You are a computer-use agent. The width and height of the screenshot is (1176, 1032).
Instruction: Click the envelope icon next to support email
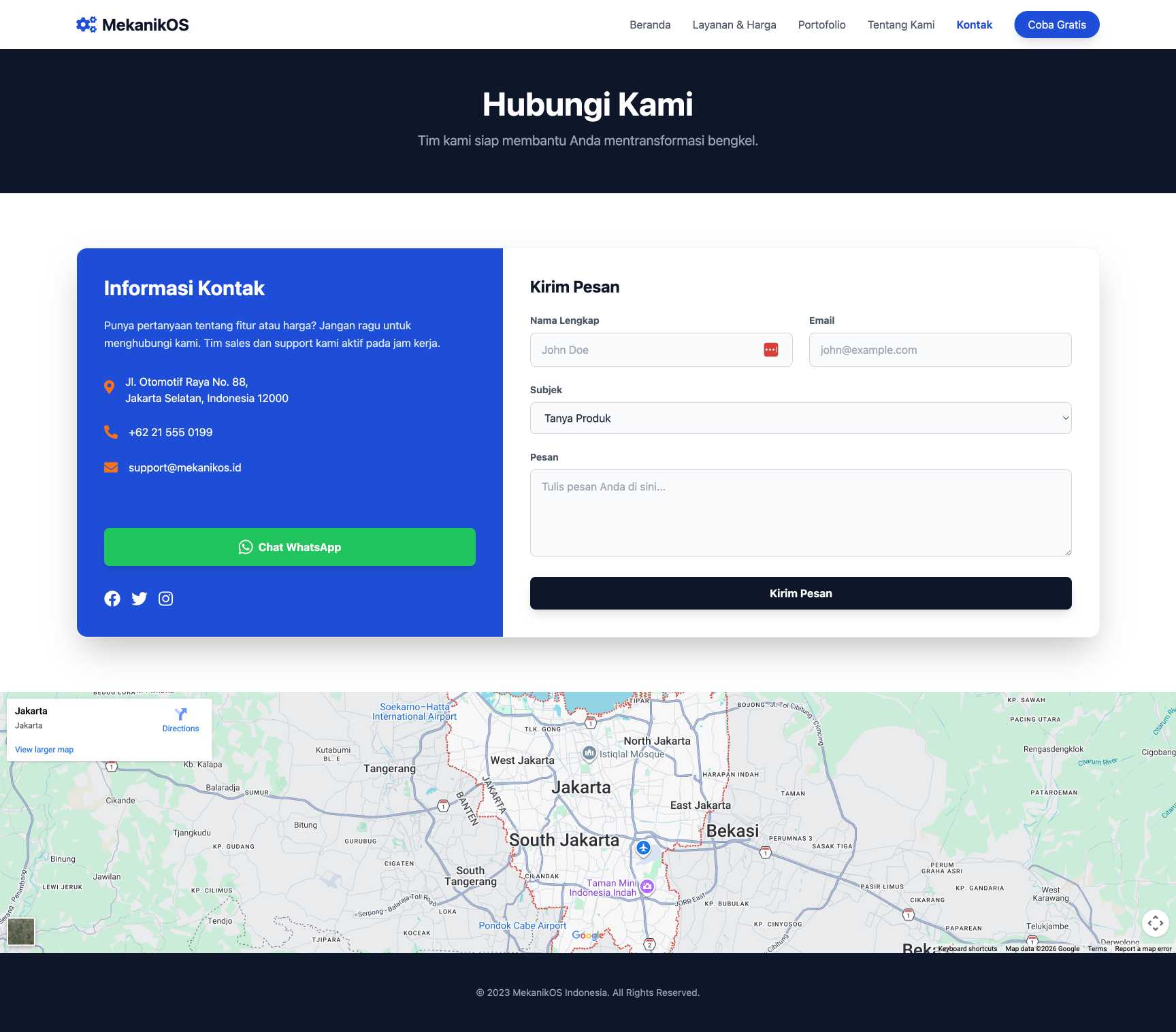[110, 467]
